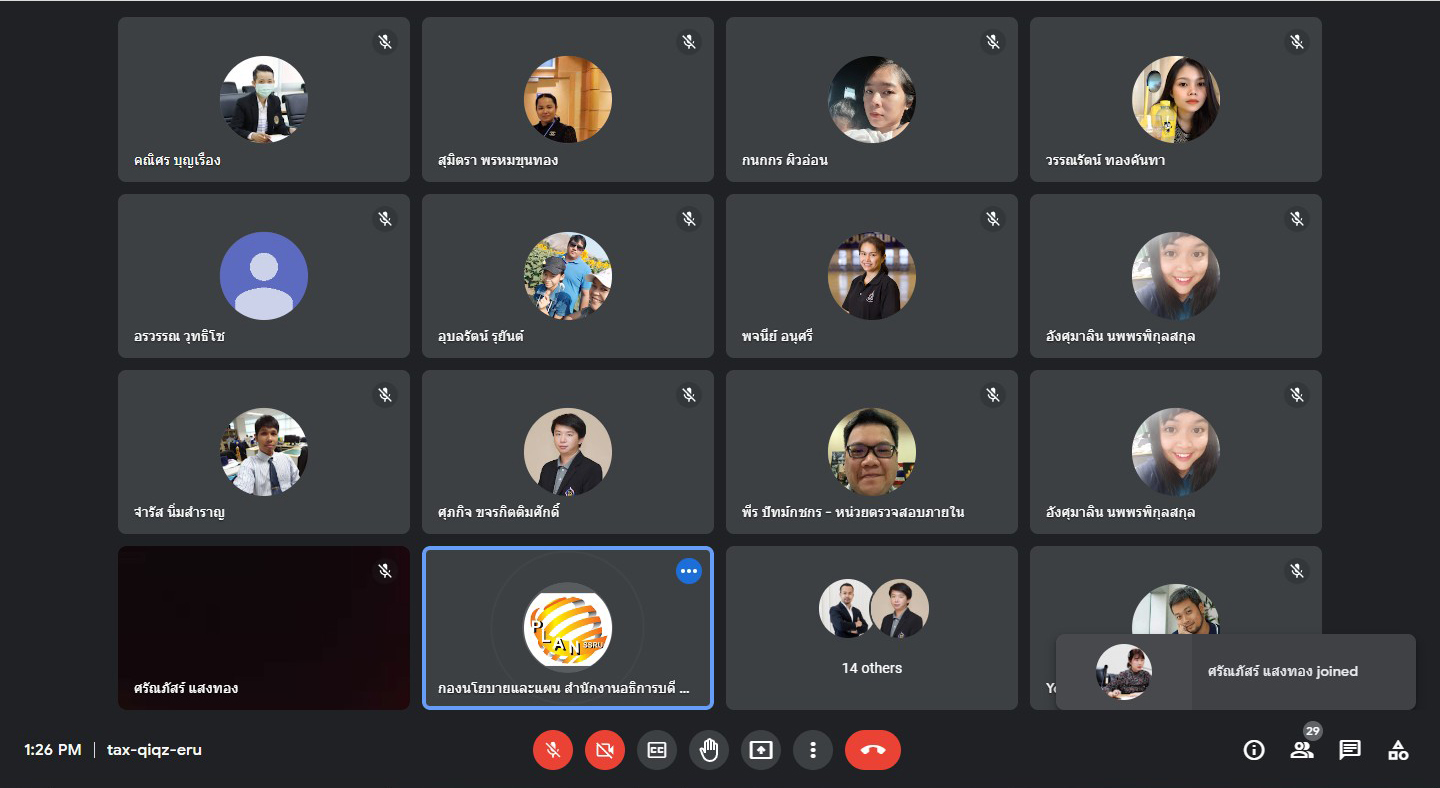Click the Present now screen icon

coord(761,750)
